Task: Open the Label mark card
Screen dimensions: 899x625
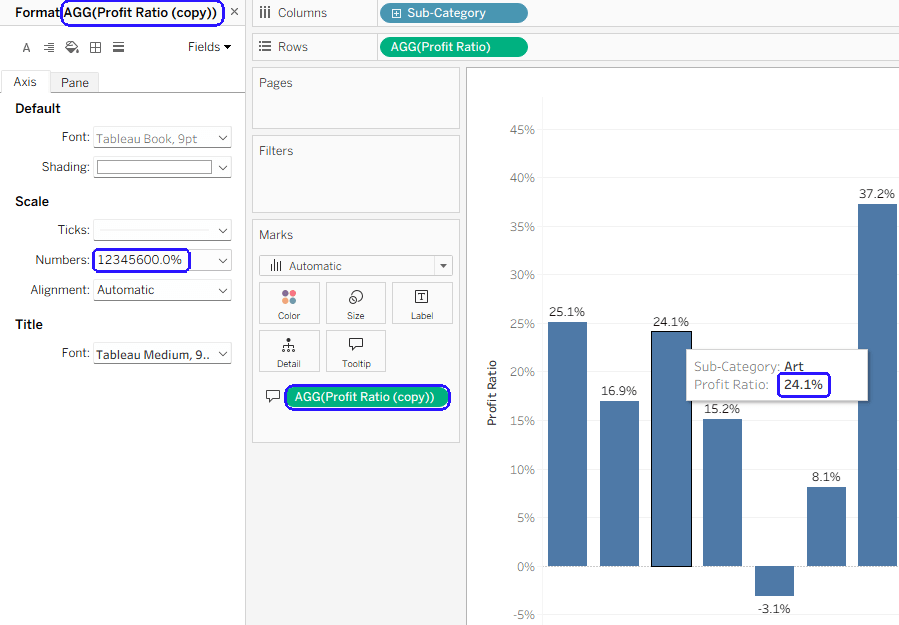Action: coord(422,303)
